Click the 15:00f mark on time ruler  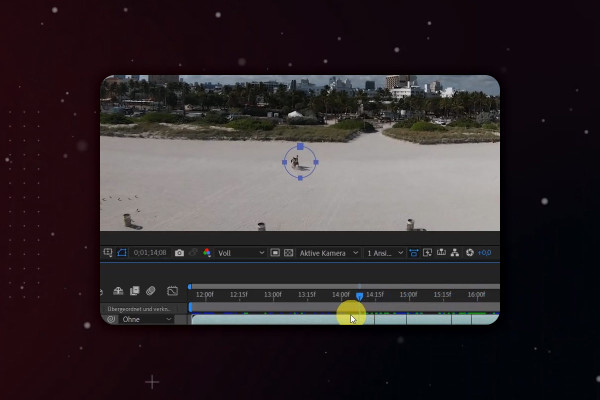408,295
